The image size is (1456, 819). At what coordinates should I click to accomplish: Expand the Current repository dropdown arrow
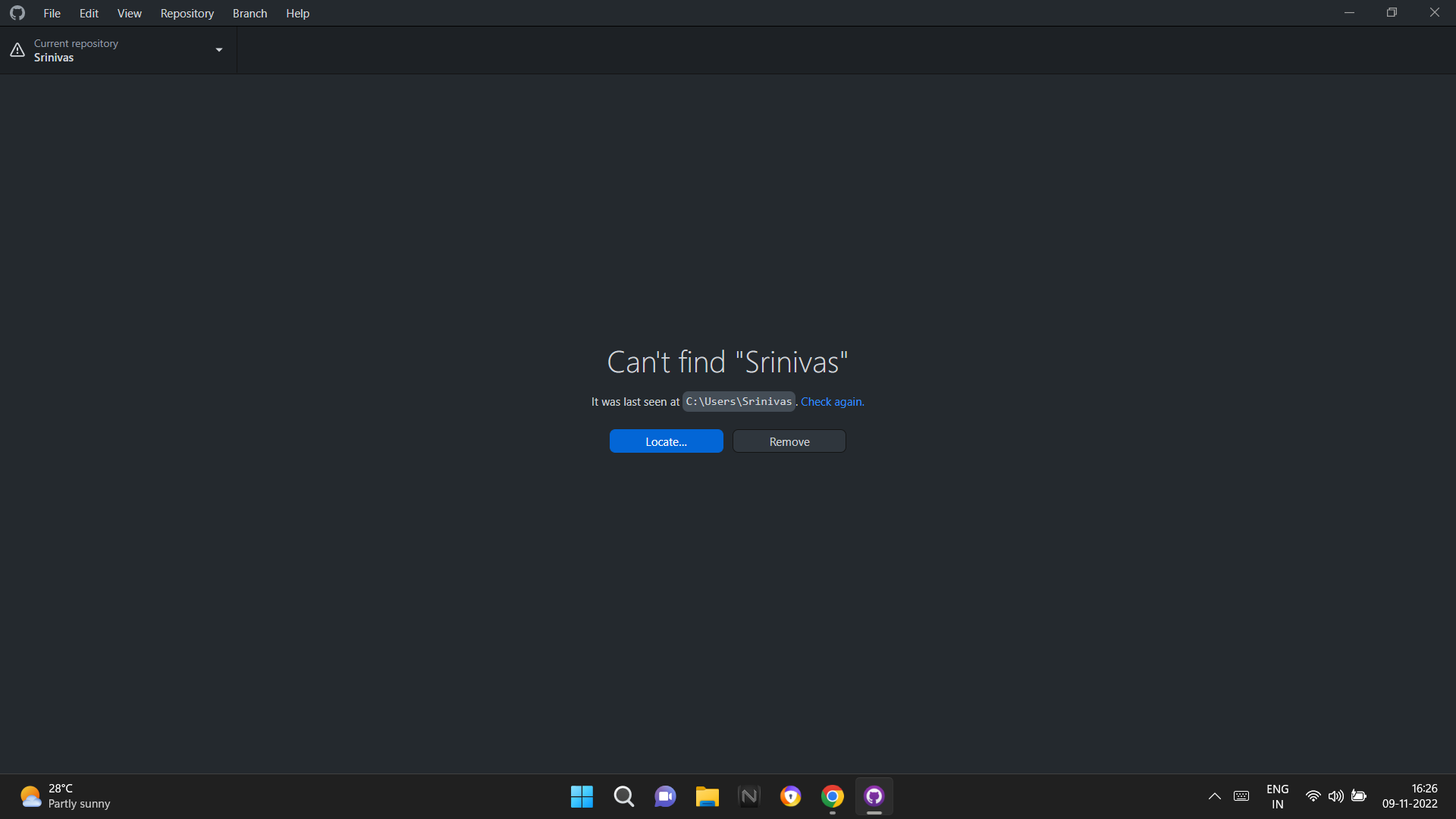(x=219, y=50)
